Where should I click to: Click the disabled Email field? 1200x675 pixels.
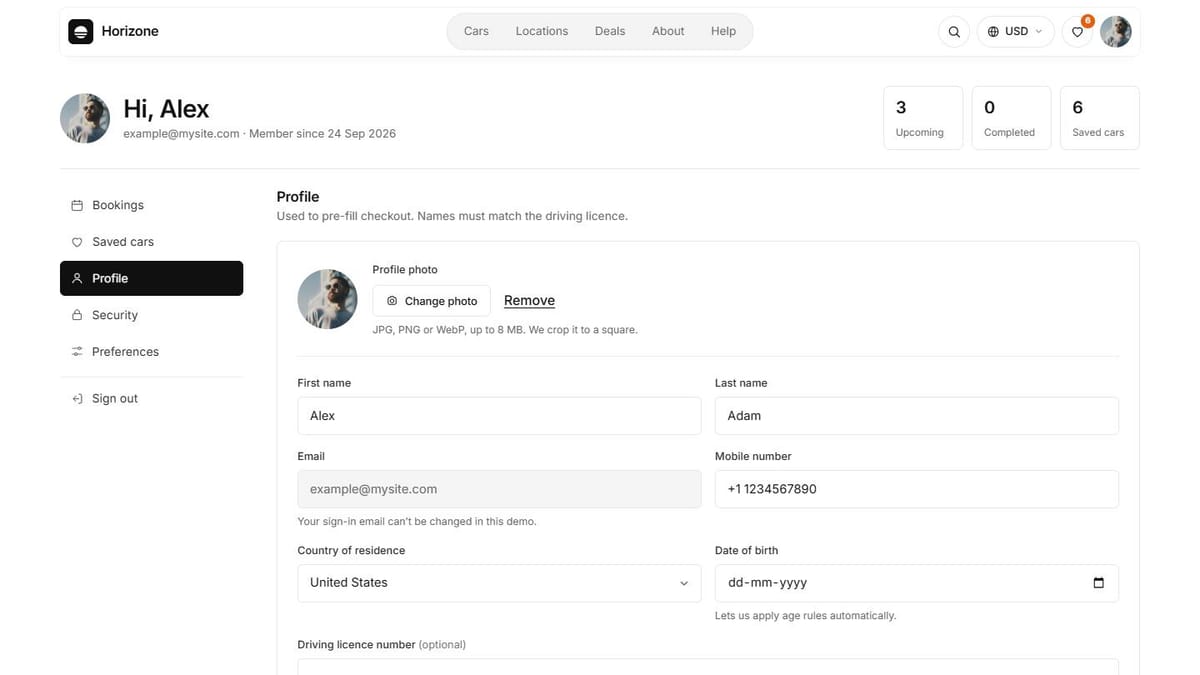[x=499, y=489]
